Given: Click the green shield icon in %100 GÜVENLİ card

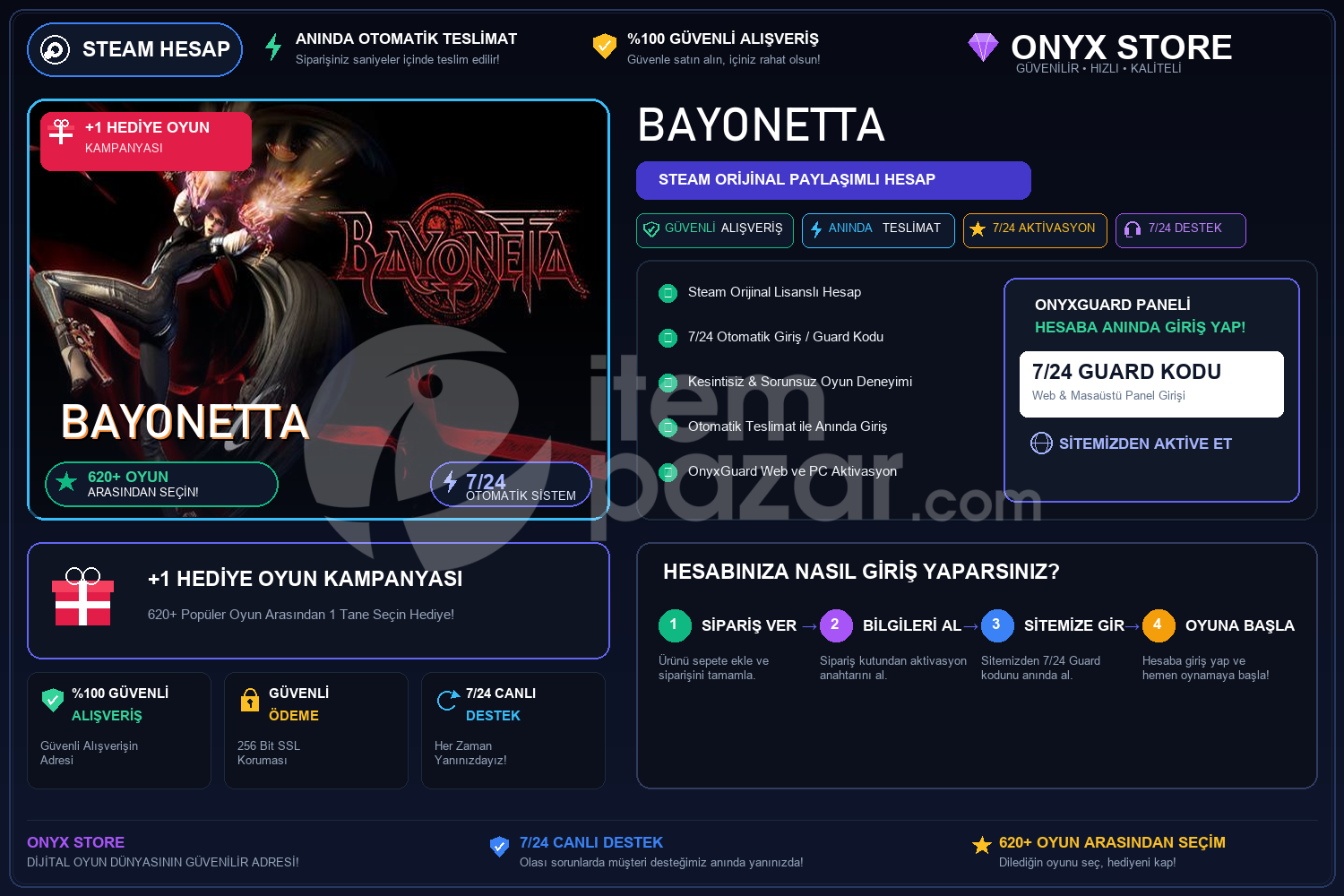Looking at the screenshot, I should tap(53, 700).
